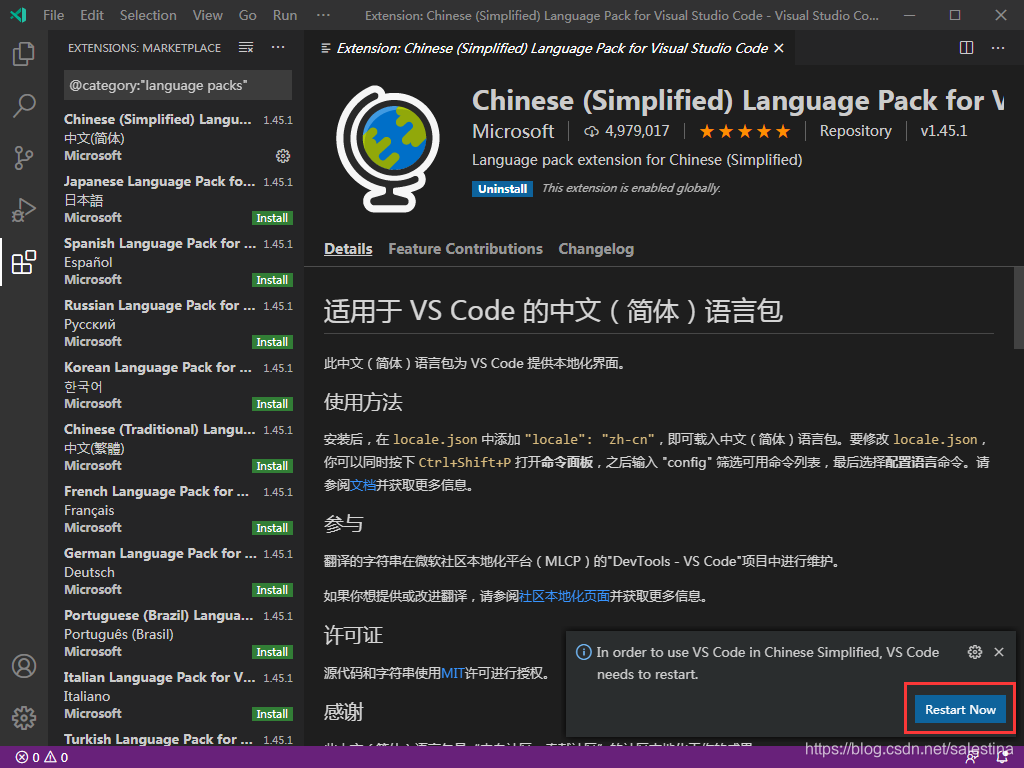
Task: Open the Run and Debug view
Action: [x=24, y=210]
